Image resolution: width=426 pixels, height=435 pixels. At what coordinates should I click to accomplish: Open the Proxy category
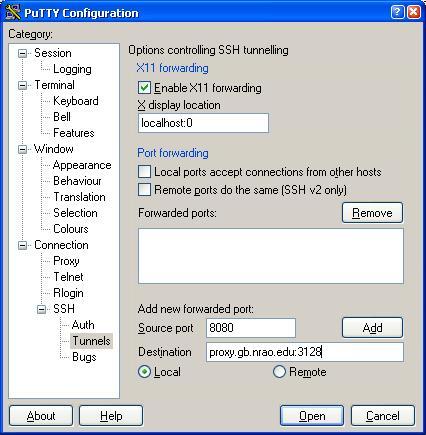[x=66, y=261]
